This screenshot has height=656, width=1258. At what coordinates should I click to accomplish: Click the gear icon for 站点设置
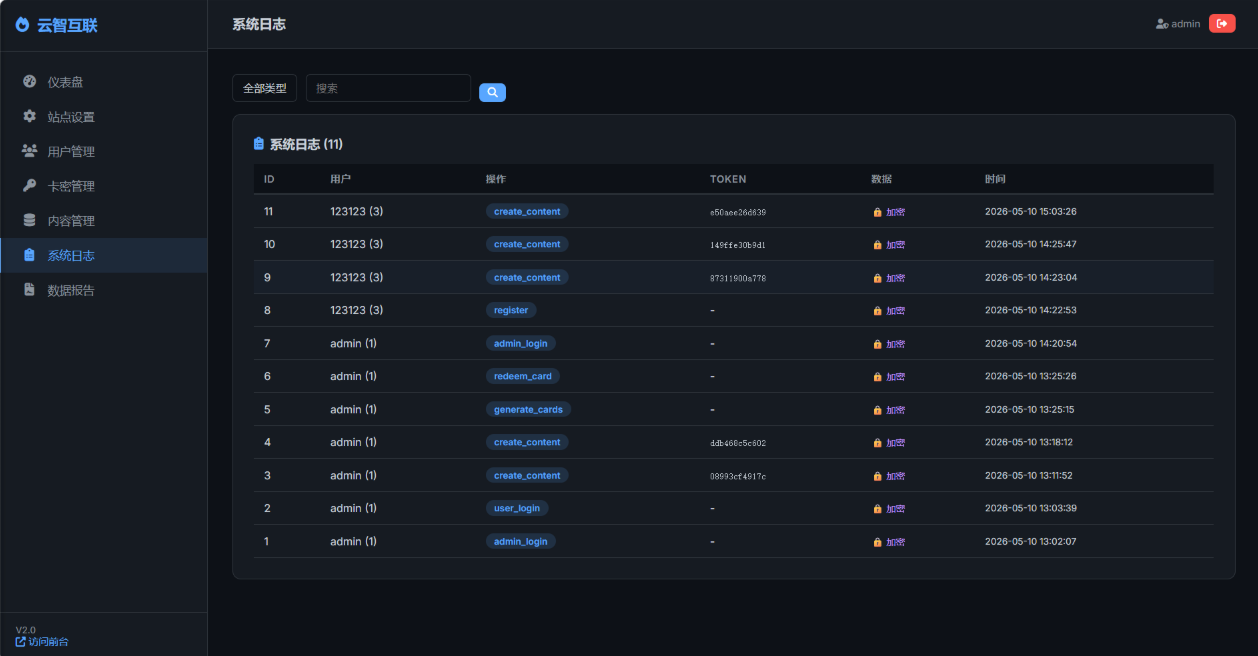tap(29, 116)
